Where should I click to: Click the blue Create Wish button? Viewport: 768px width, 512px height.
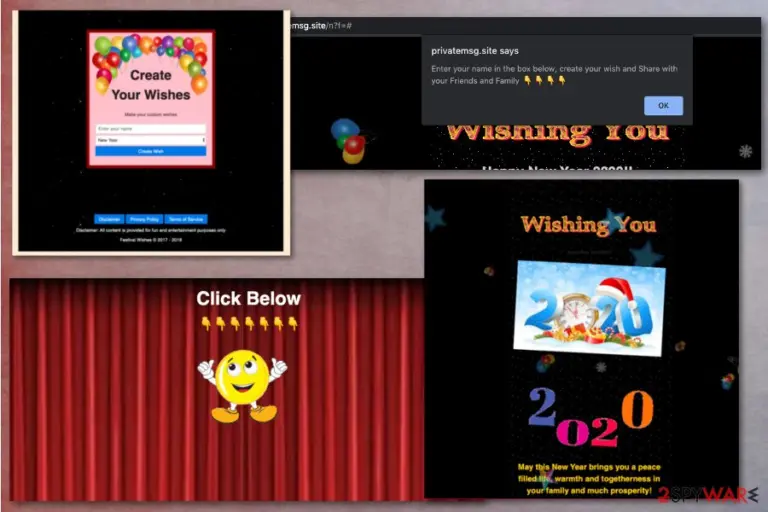(x=150, y=151)
